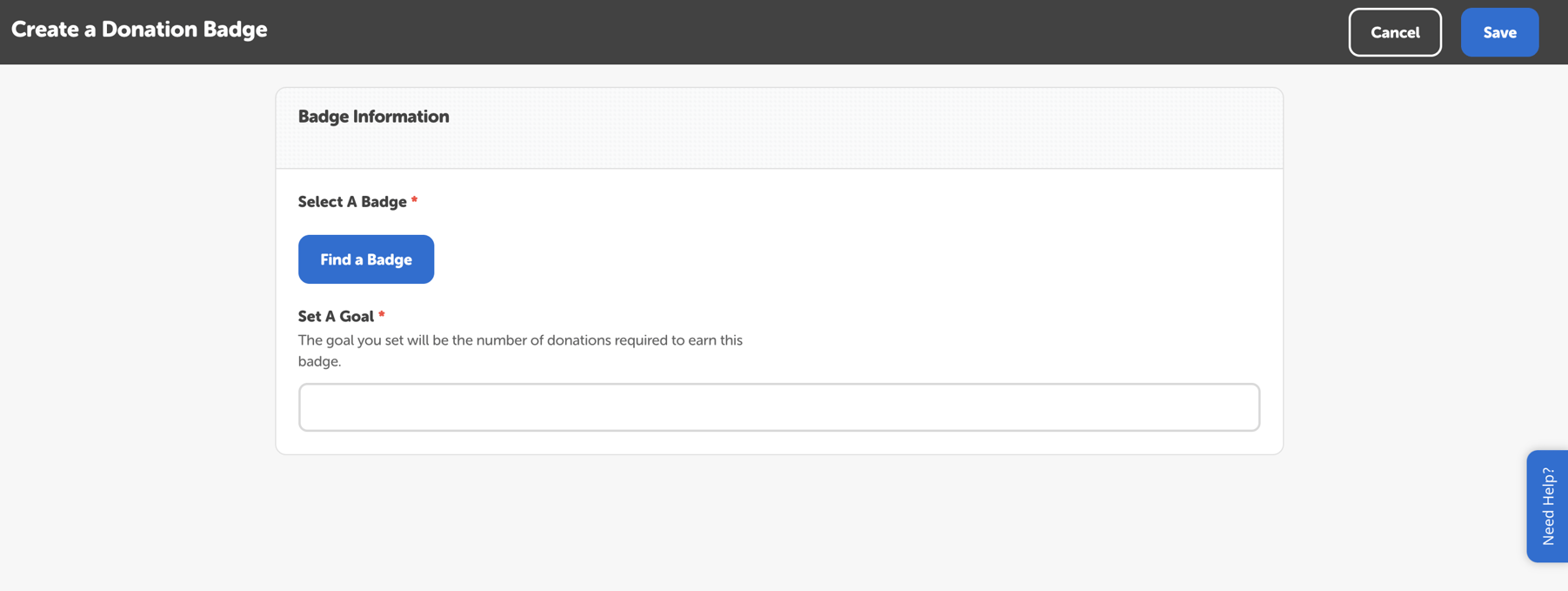
Task: Click the word "Information" in the card heading
Action: [401, 117]
